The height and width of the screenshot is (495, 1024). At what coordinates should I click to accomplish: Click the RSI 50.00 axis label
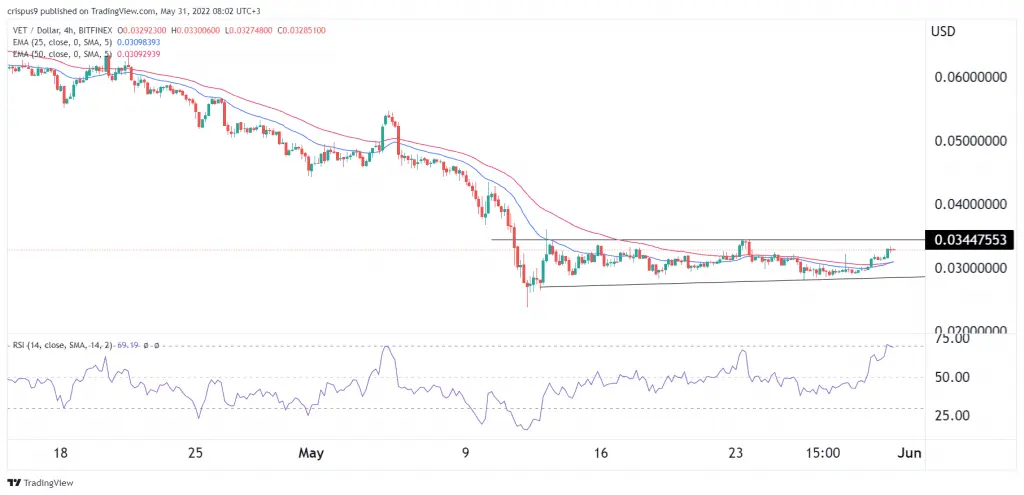950,377
